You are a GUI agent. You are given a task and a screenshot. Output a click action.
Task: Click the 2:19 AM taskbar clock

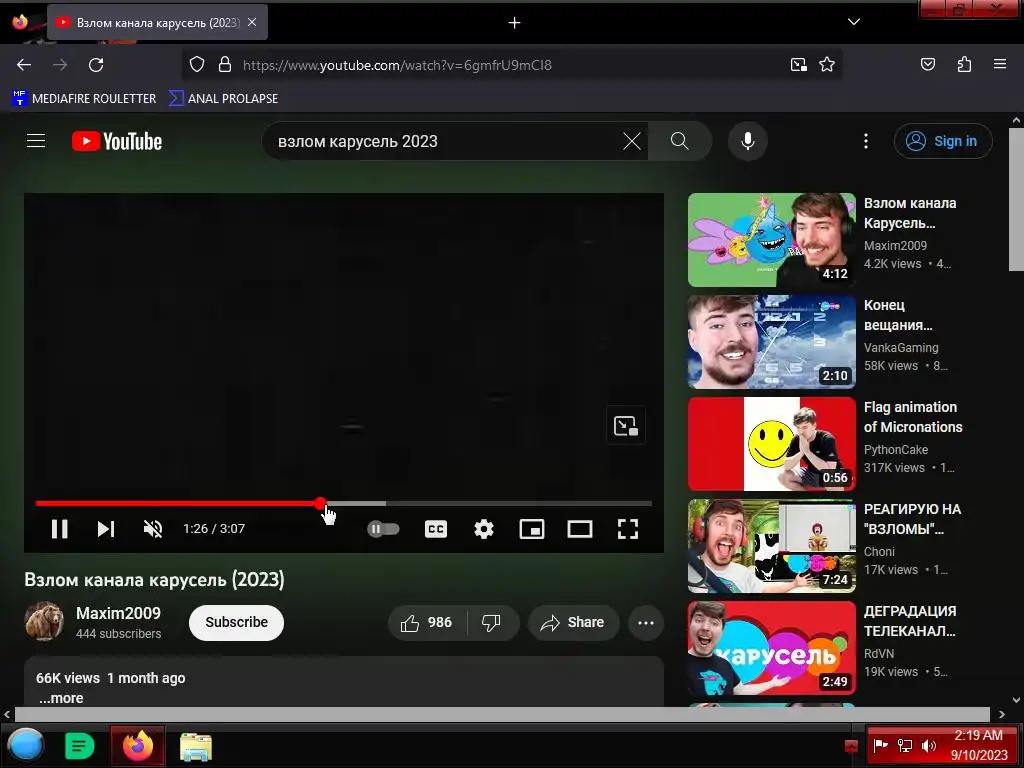(978, 744)
